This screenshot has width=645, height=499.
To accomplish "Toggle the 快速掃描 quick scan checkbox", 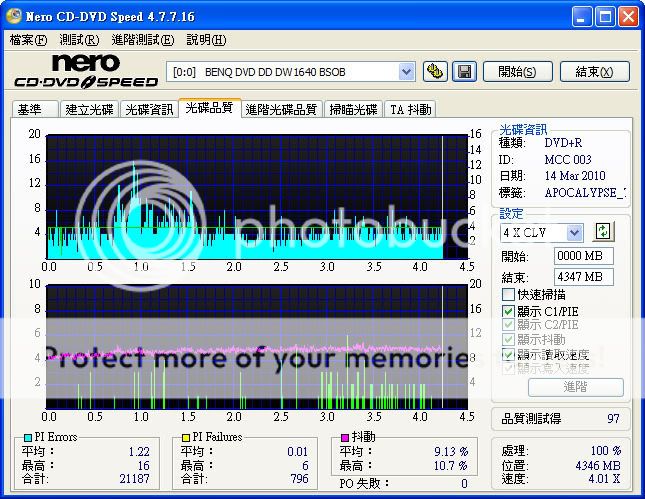I will [x=508, y=294].
